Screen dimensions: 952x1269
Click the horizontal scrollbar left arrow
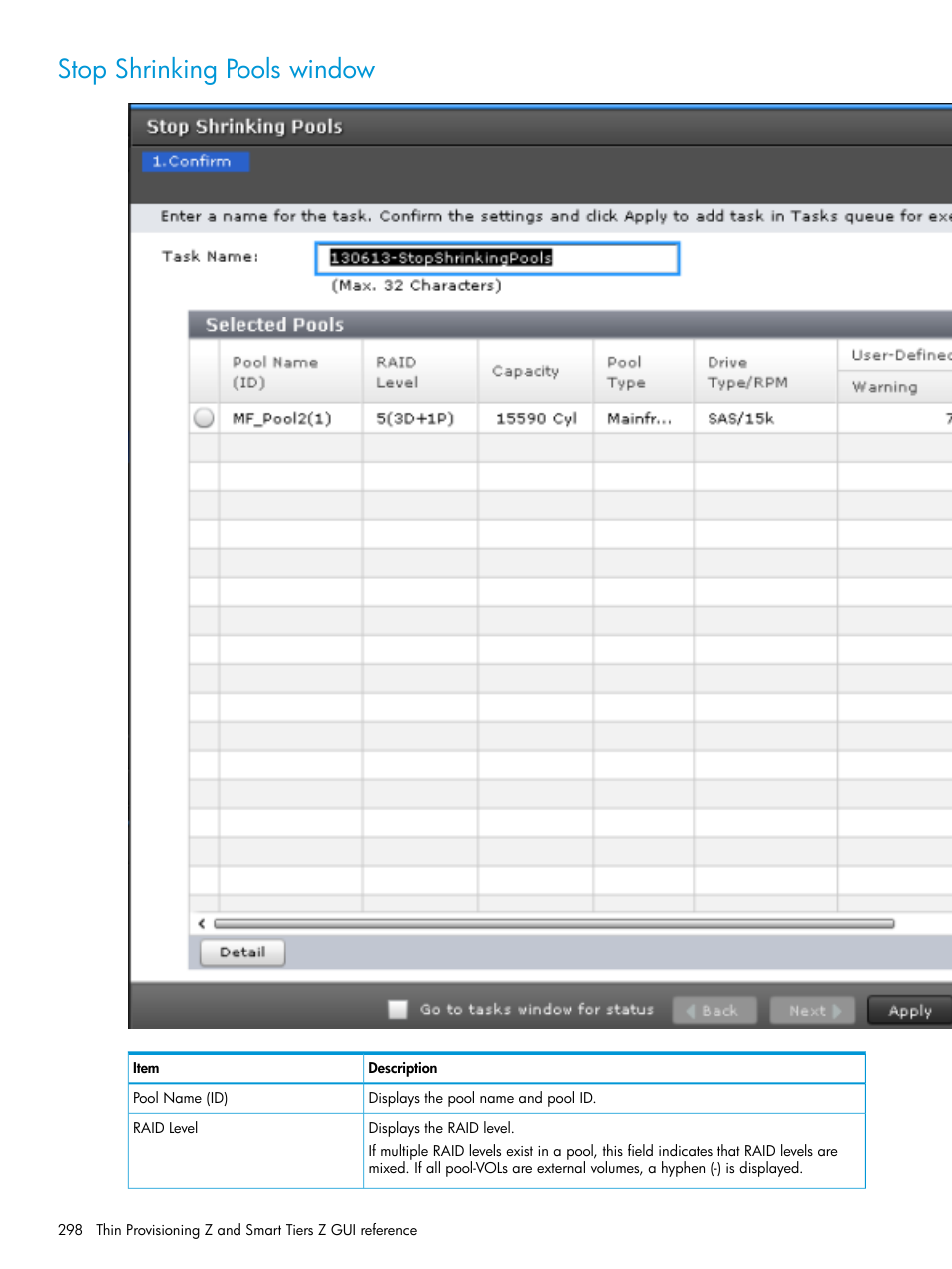coord(201,924)
